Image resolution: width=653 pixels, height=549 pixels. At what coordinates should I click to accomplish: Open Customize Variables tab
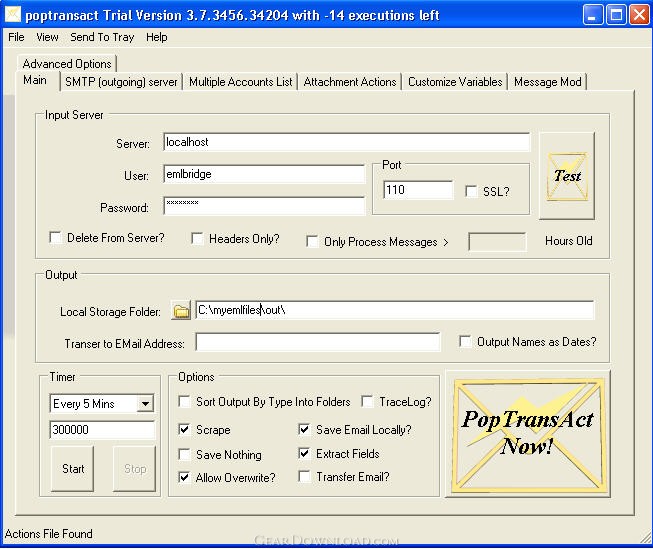(x=455, y=82)
